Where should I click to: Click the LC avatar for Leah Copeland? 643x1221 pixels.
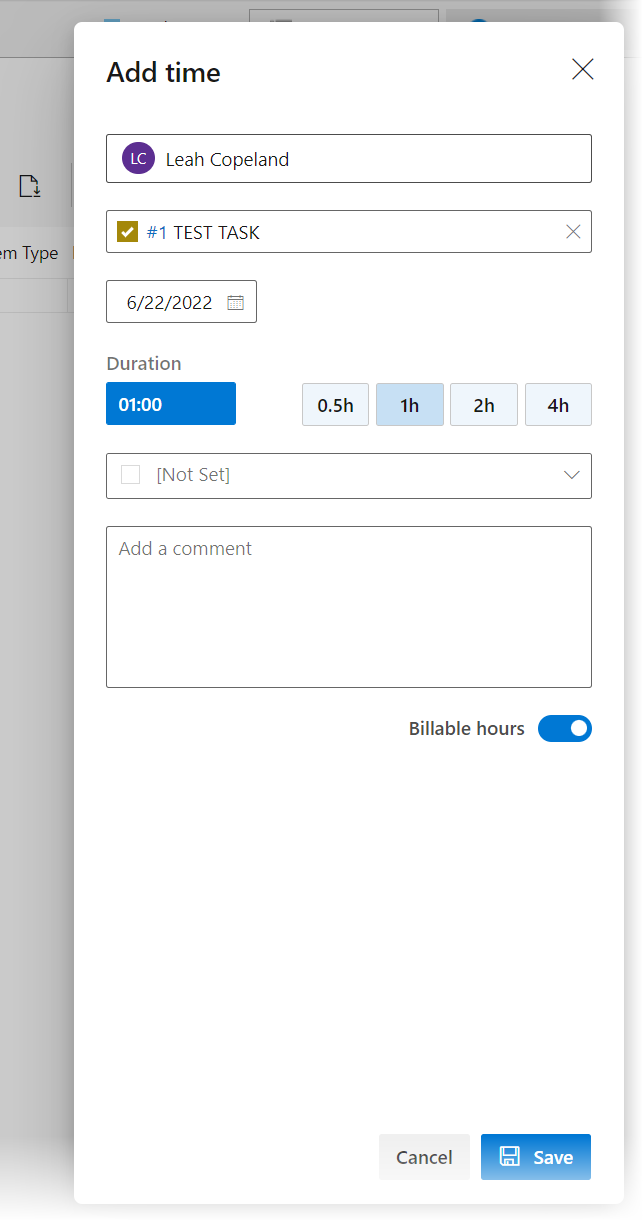pos(138,158)
